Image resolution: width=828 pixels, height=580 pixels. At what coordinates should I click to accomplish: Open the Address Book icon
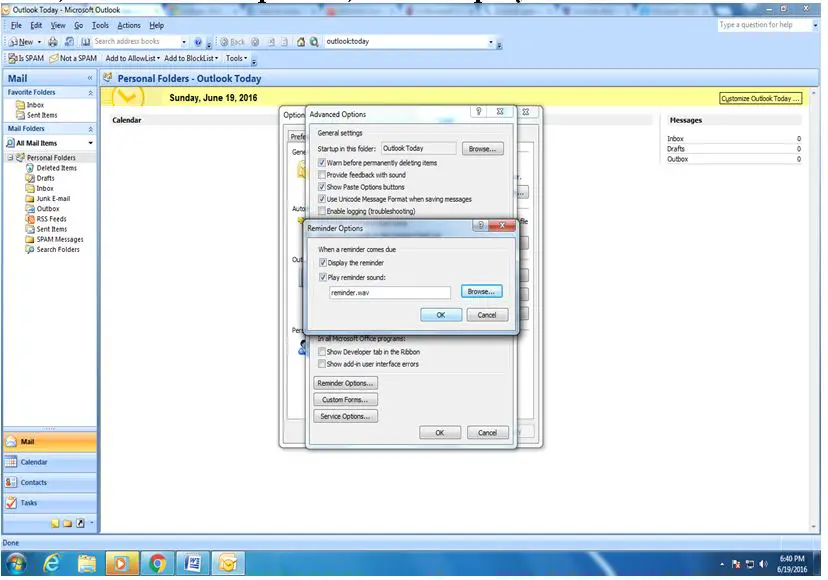(x=86, y=42)
